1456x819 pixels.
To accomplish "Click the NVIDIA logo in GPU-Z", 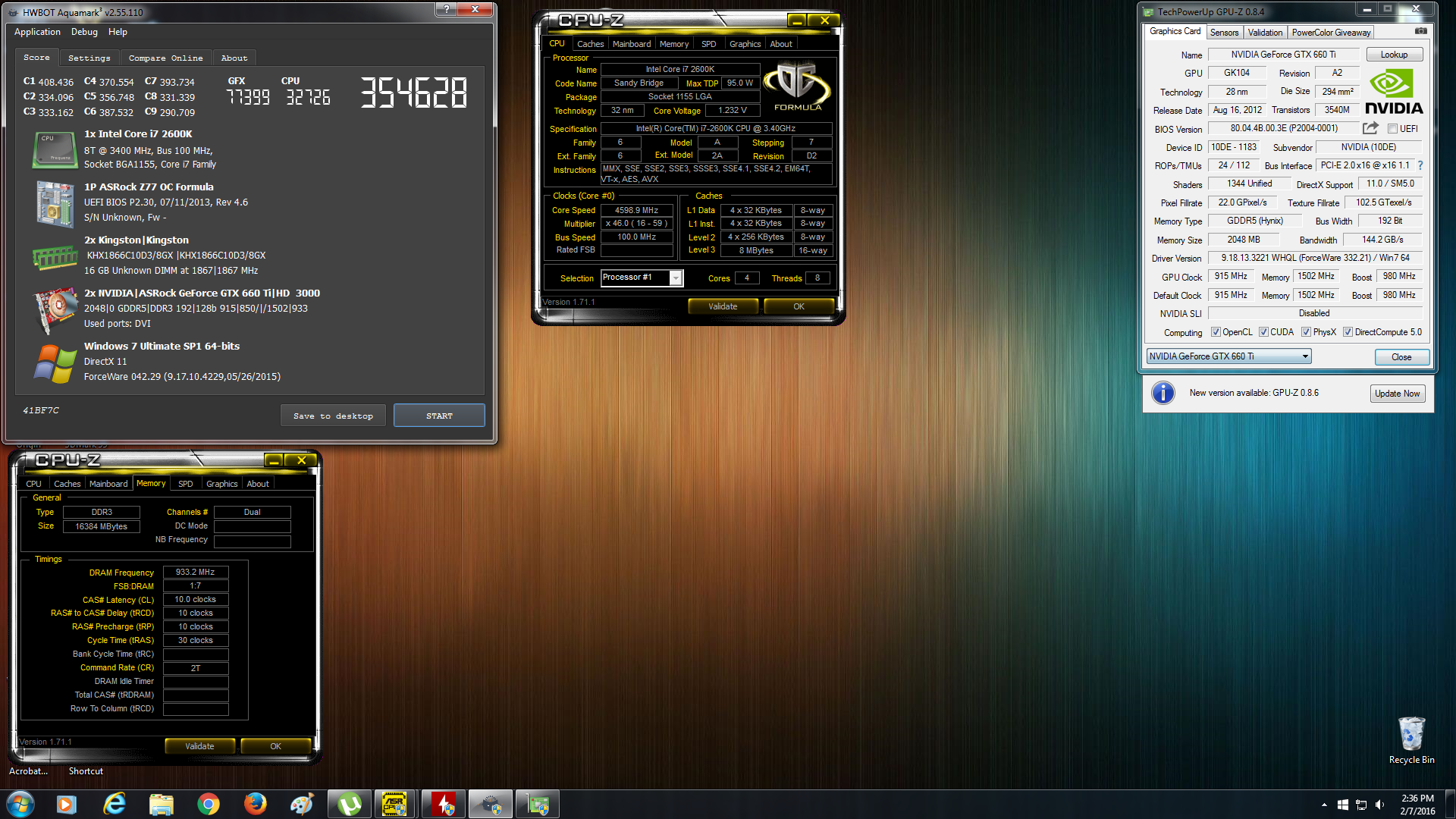I will click(x=1394, y=92).
